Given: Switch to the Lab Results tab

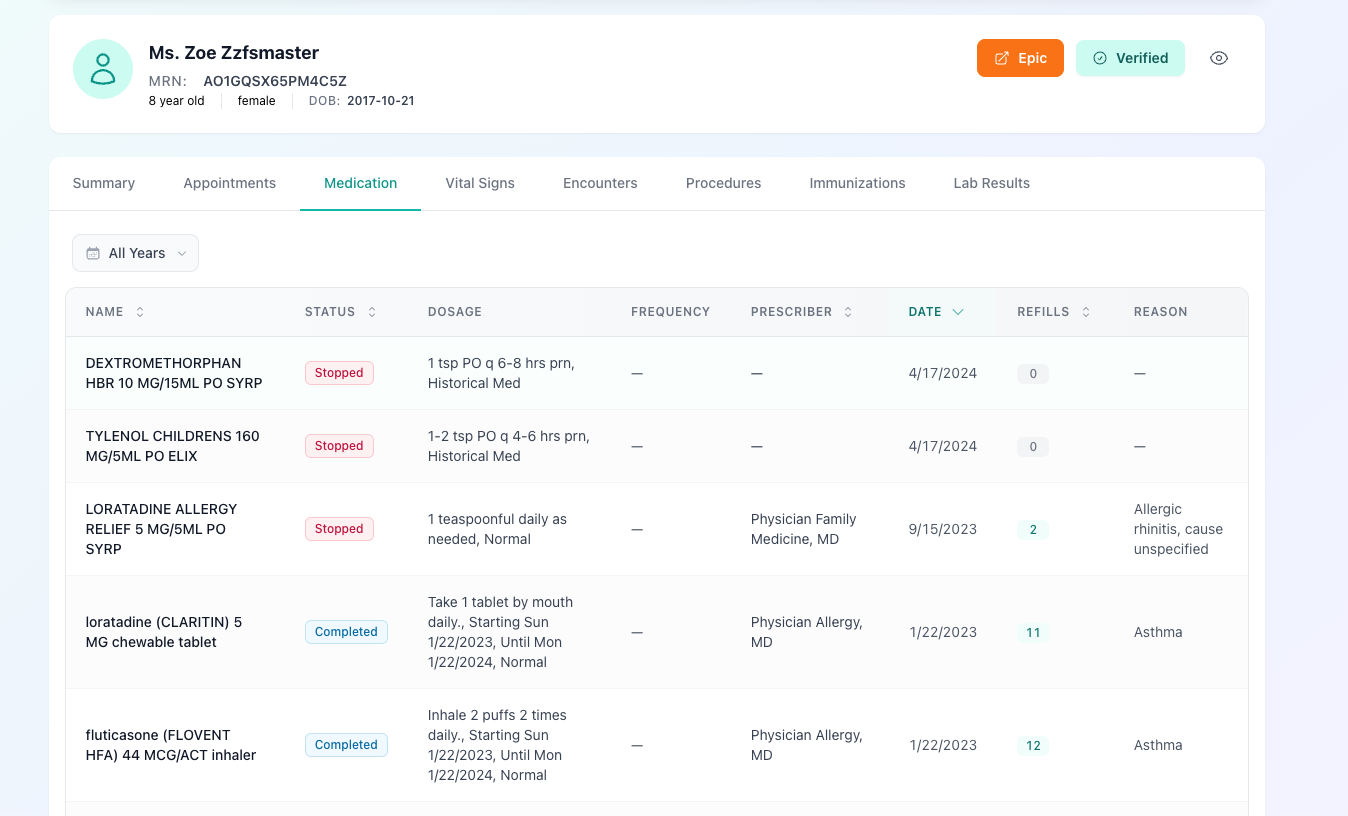Looking at the screenshot, I should [x=991, y=183].
